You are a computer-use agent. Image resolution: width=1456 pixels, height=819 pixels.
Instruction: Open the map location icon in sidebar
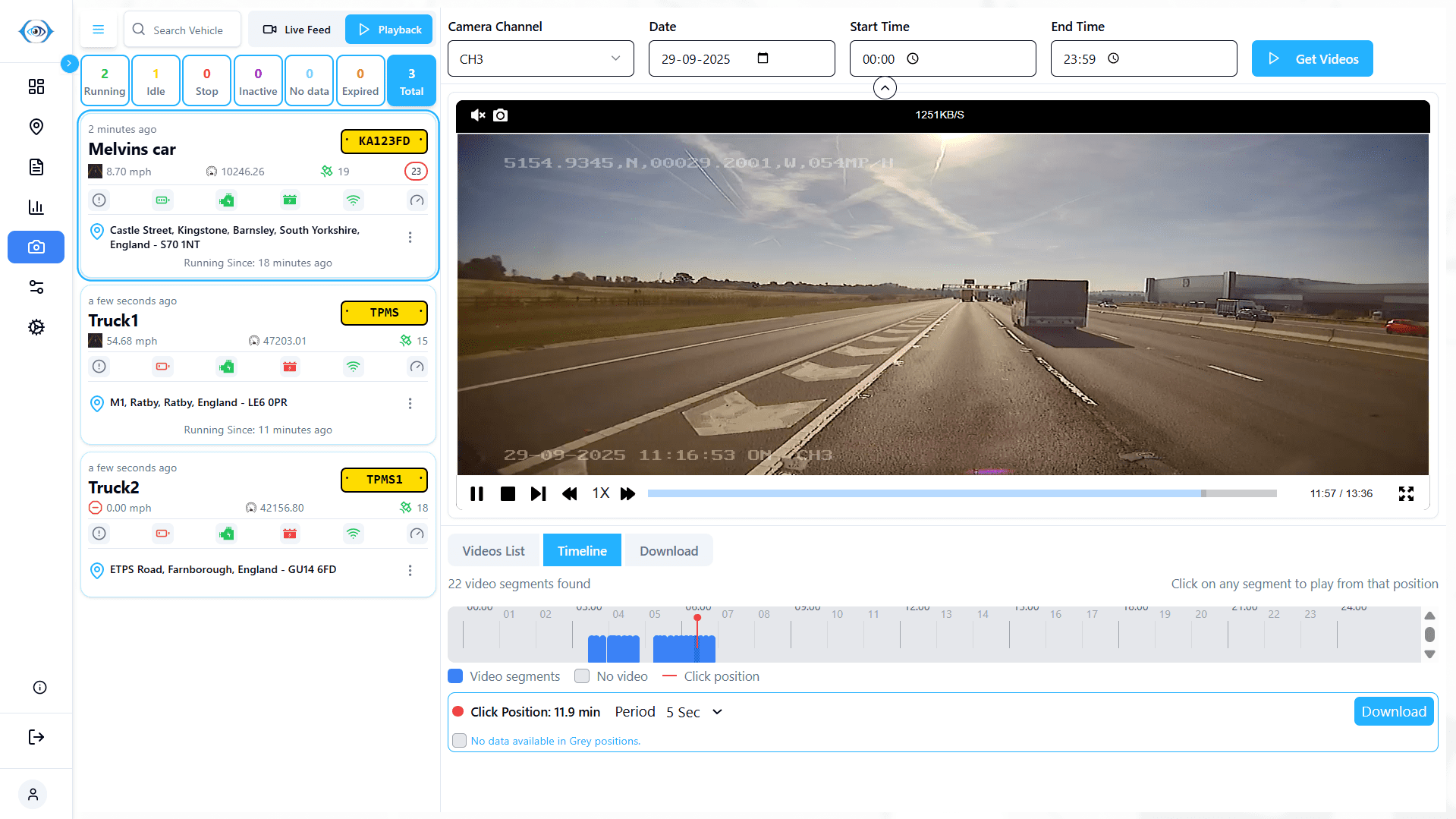[36, 127]
